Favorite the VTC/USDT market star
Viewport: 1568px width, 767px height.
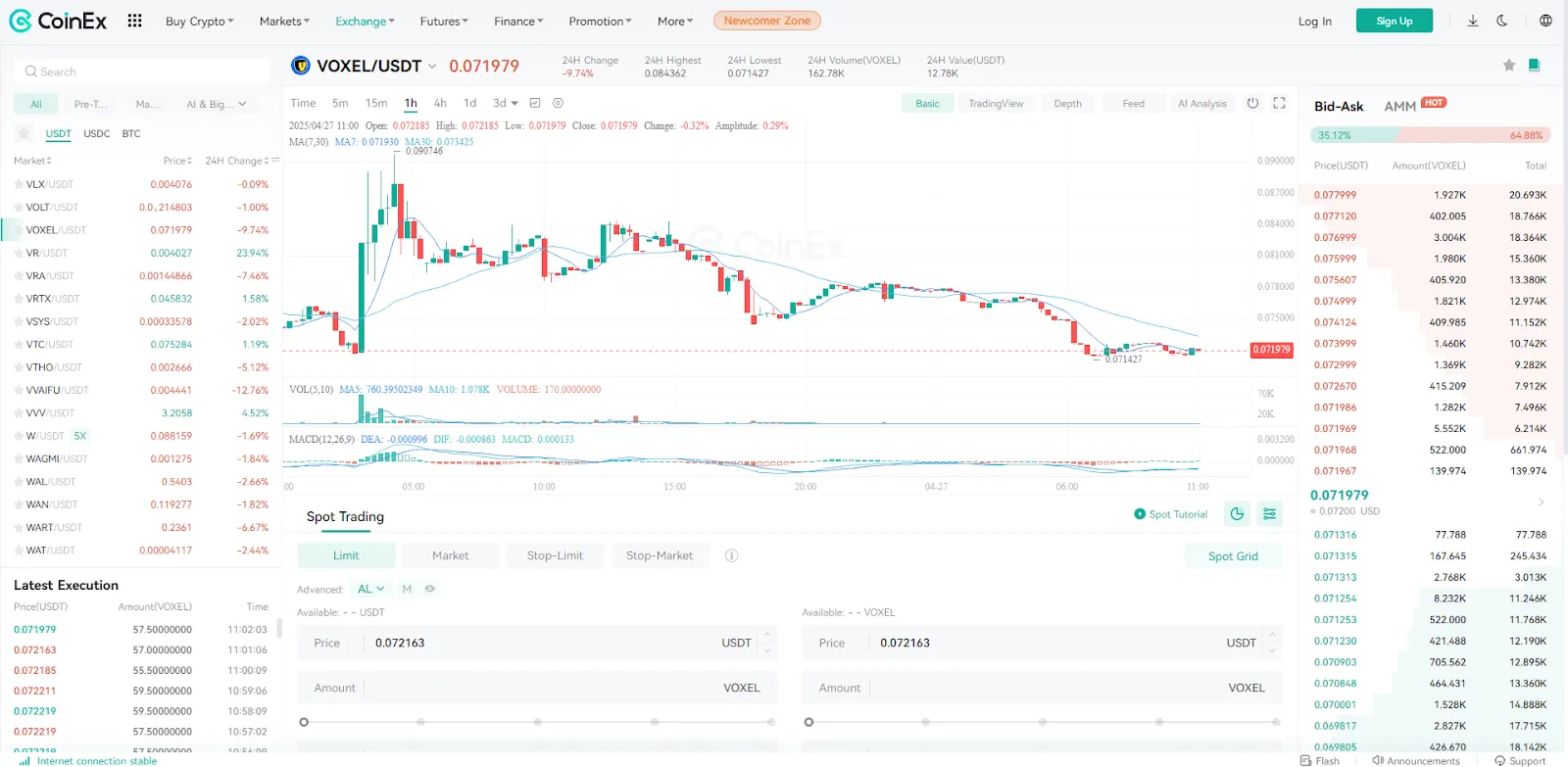[x=19, y=345]
